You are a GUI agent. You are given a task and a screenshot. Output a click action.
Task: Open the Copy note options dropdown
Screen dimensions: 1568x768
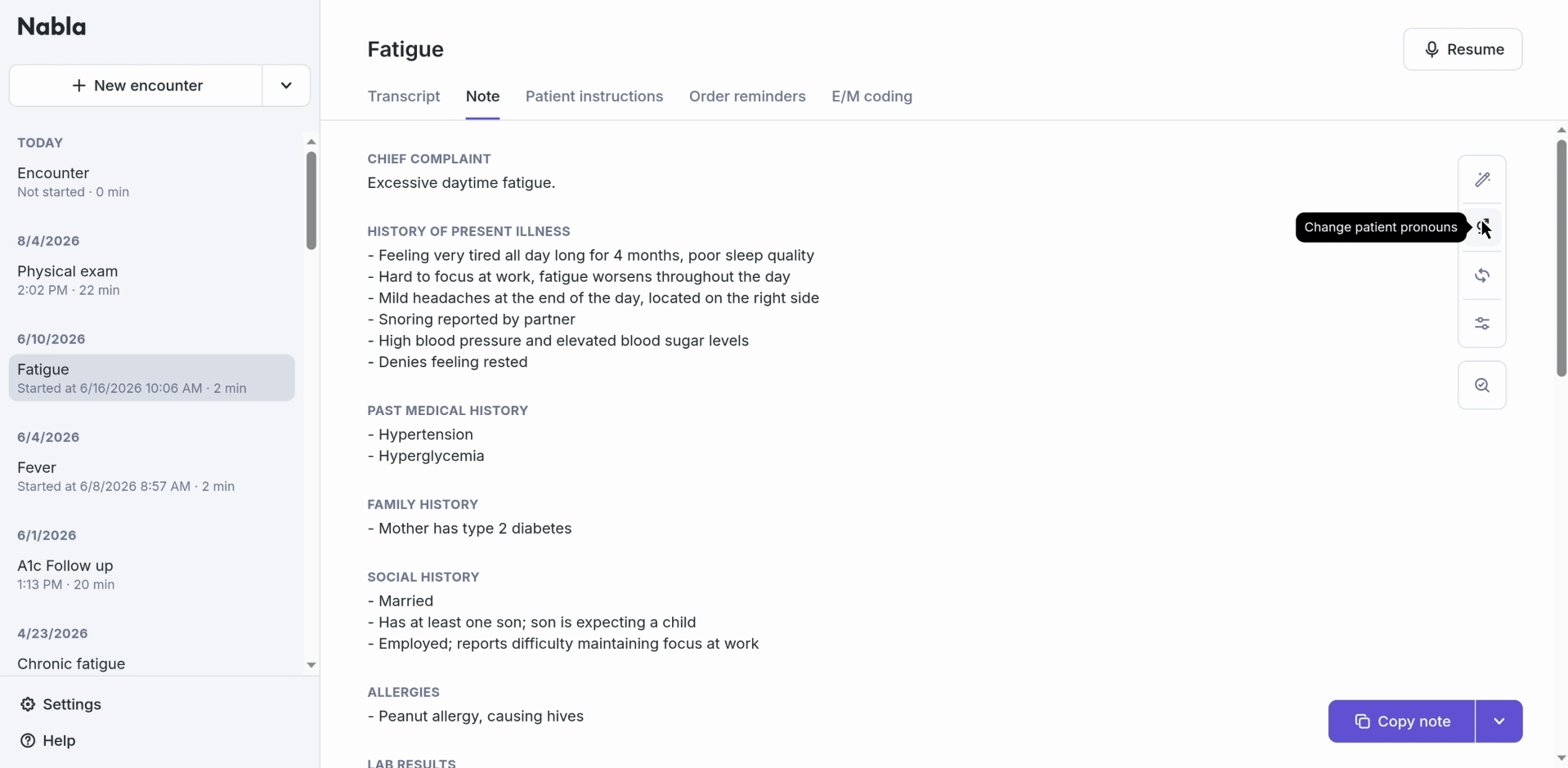point(1499,721)
